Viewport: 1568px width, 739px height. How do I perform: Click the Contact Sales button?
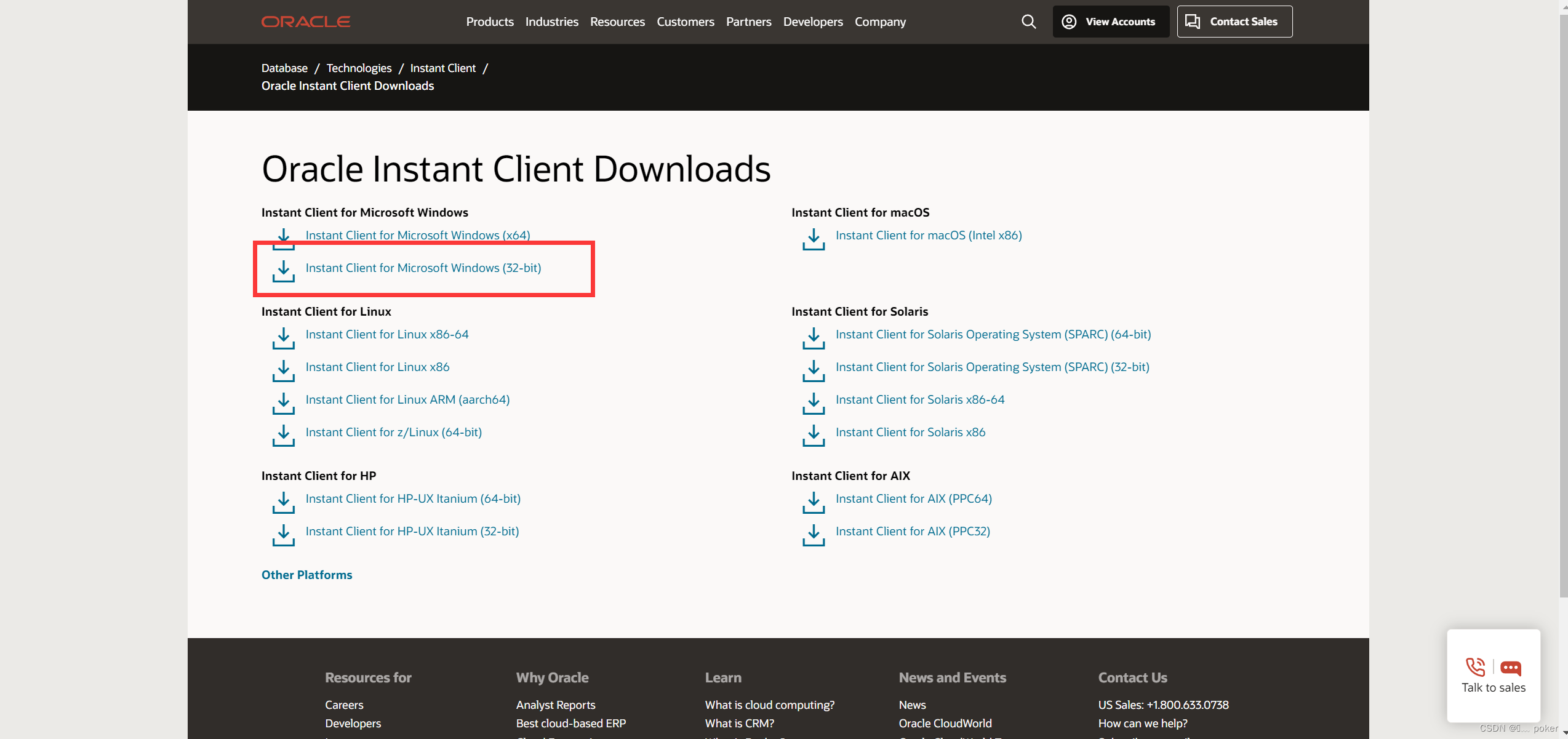tap(1234, 22)
